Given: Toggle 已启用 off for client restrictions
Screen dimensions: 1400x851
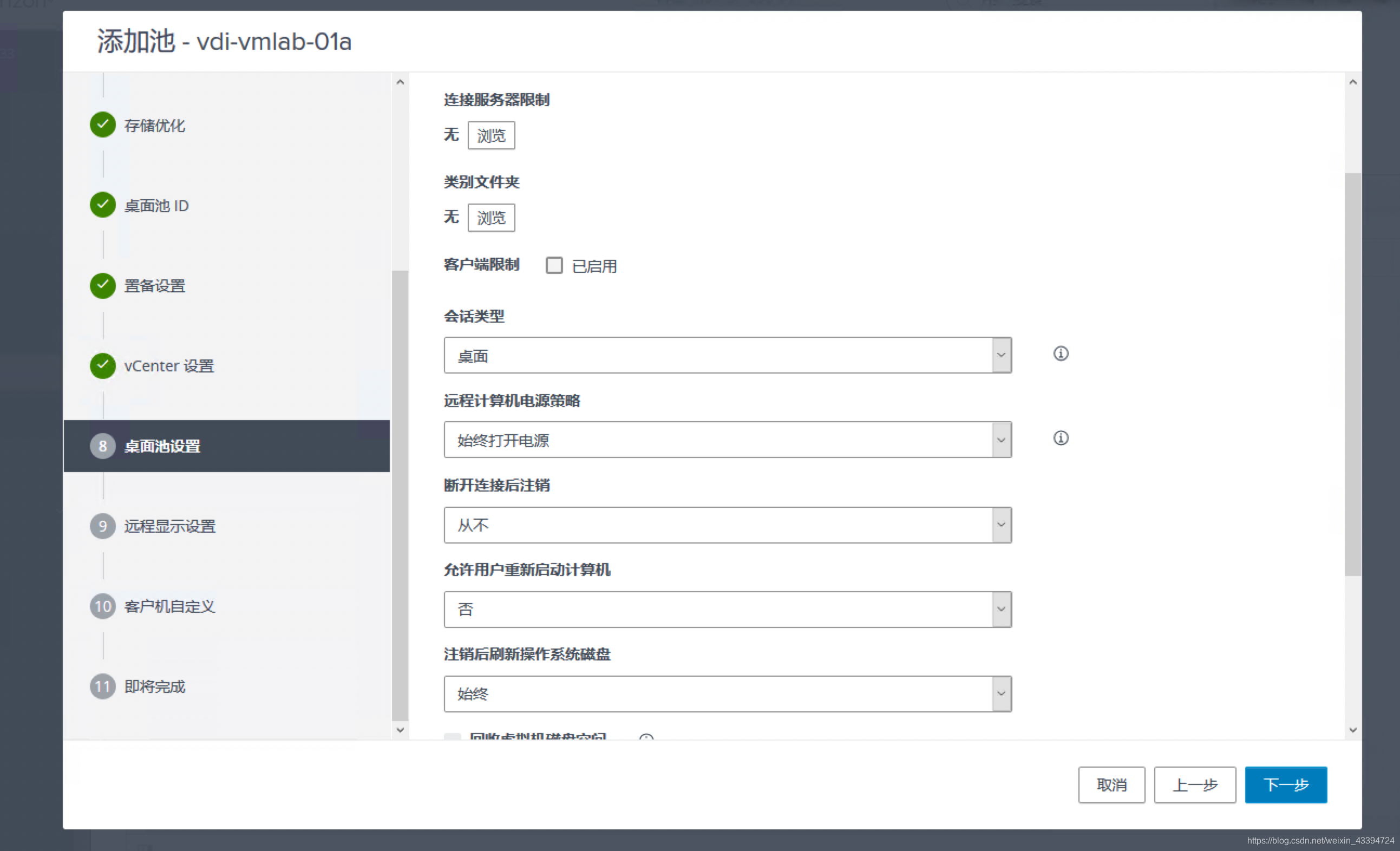Looking at the screenshot, I should (x=554, y=265).
